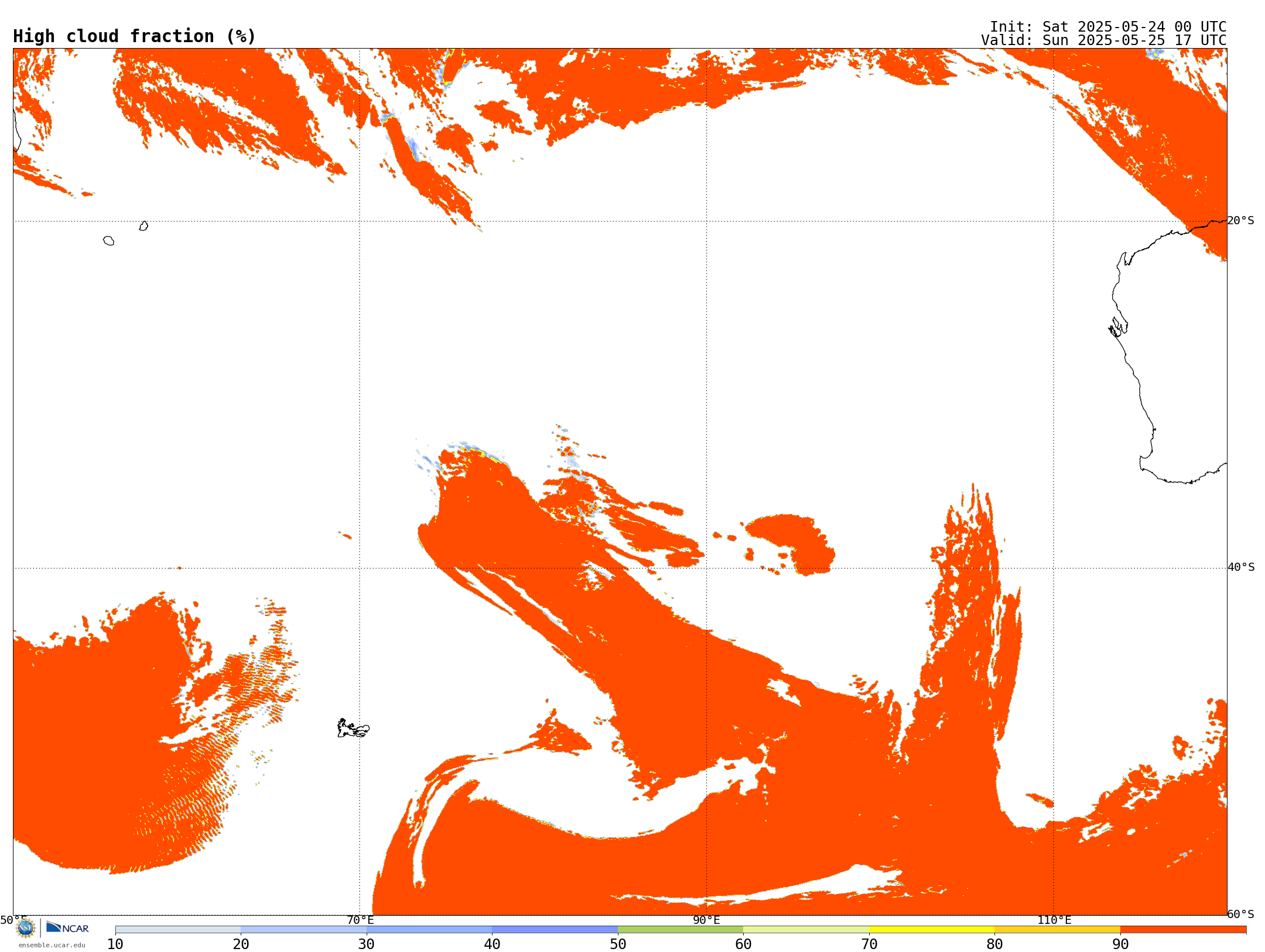Click the 50°E longitude label
The width and height of the screenshot is (1265, 952).
tap(13, 920)
